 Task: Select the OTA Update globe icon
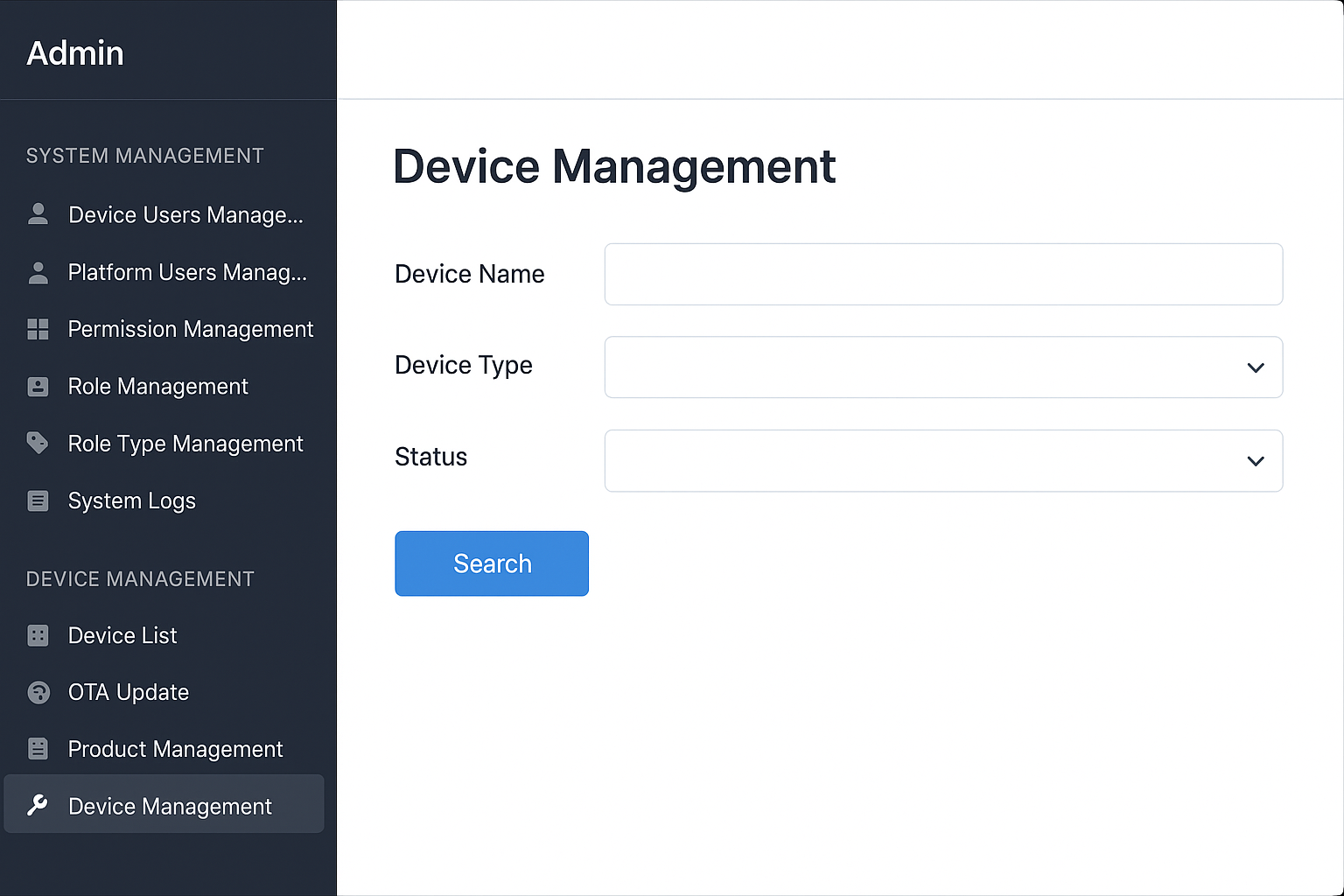point(38,692)
